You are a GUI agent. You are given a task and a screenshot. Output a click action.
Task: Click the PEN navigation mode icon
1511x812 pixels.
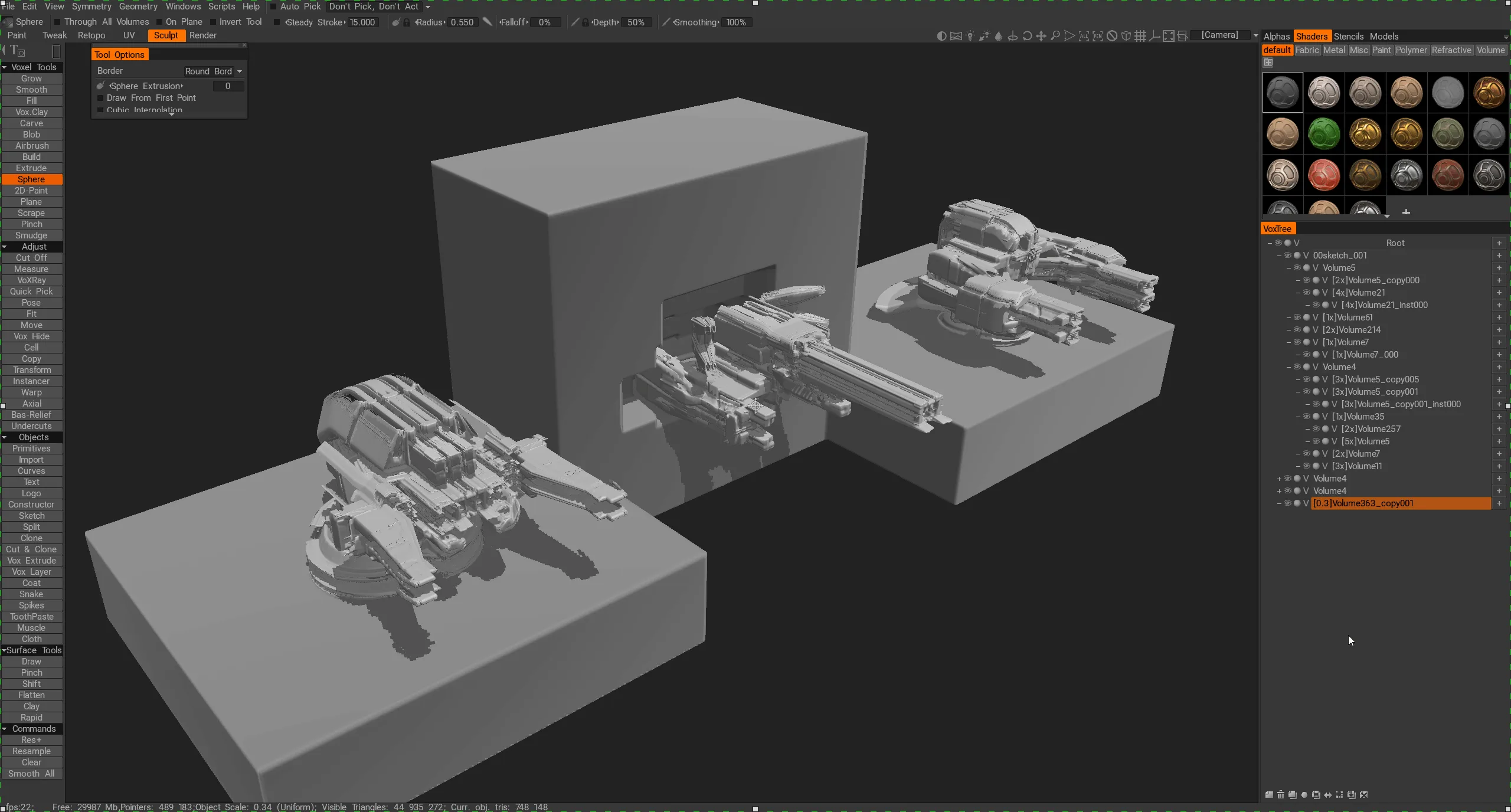click(x=1098, y=37)
